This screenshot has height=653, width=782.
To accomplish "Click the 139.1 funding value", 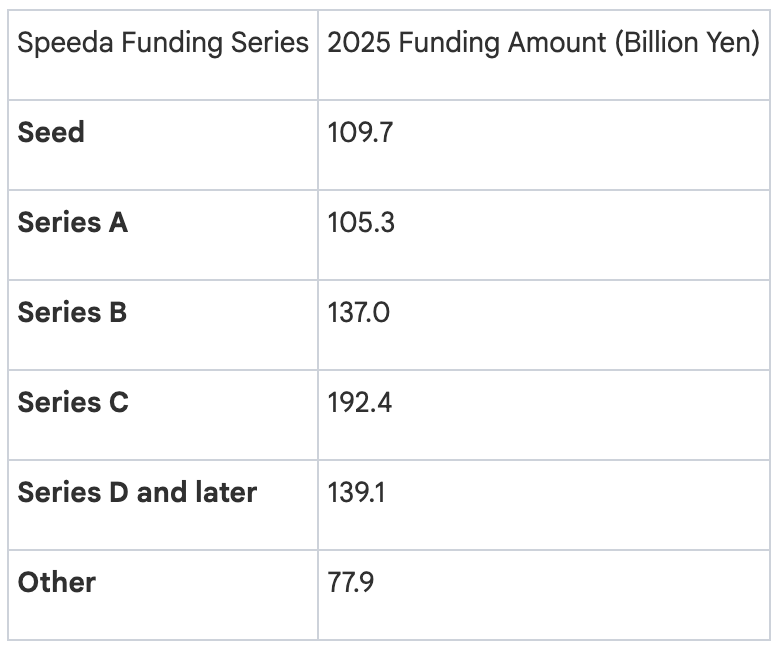I will [x=357, y=492].
